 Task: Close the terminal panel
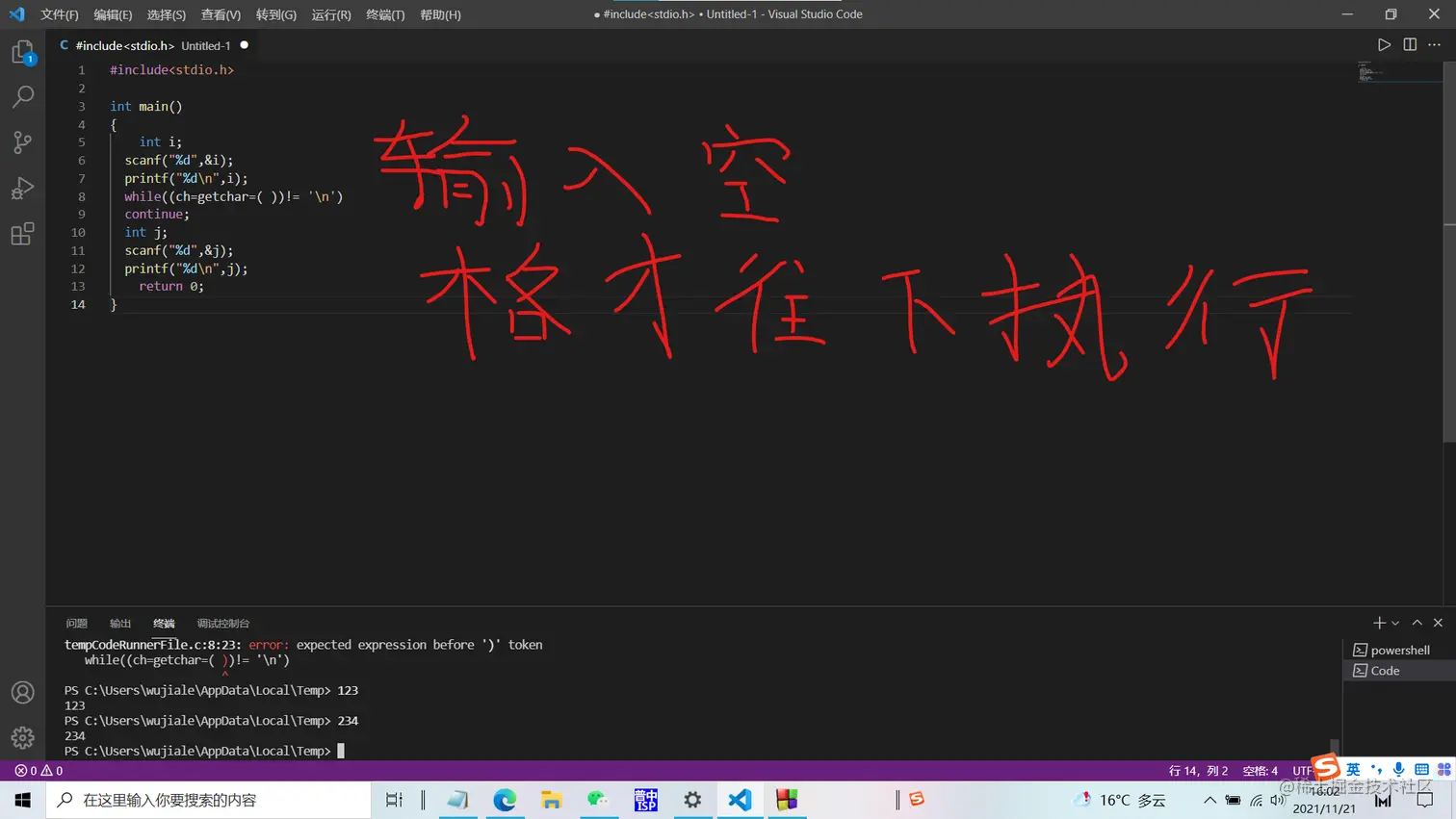point(1438,624)
